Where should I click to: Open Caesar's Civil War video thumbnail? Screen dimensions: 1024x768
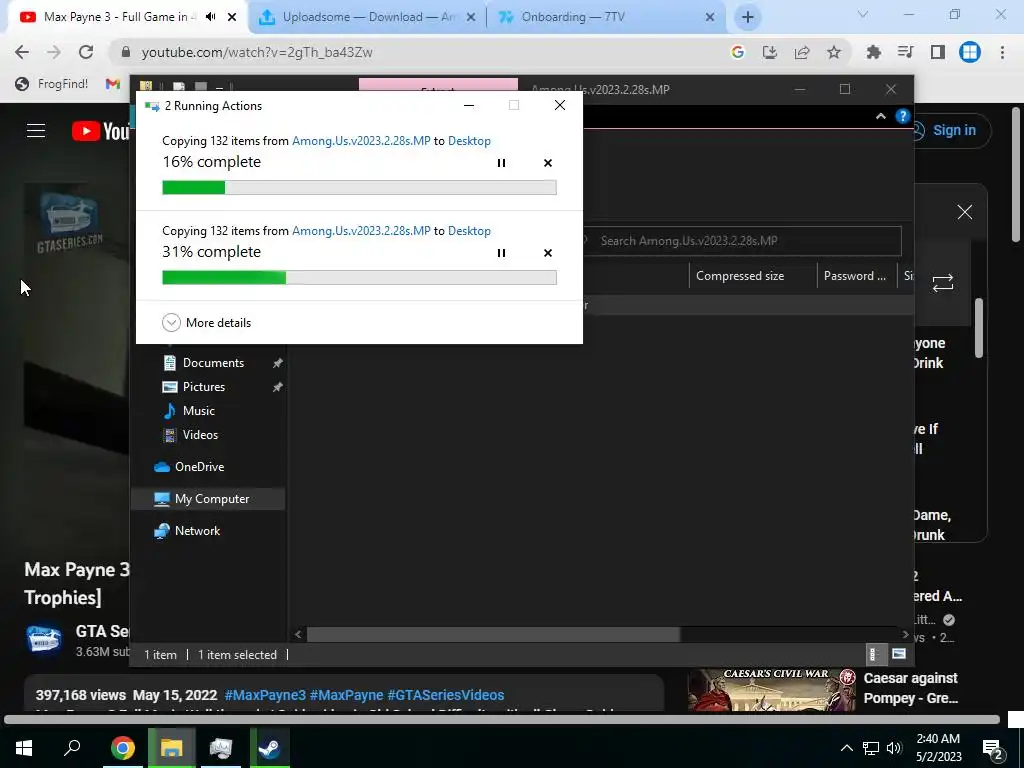click(771, 690)
